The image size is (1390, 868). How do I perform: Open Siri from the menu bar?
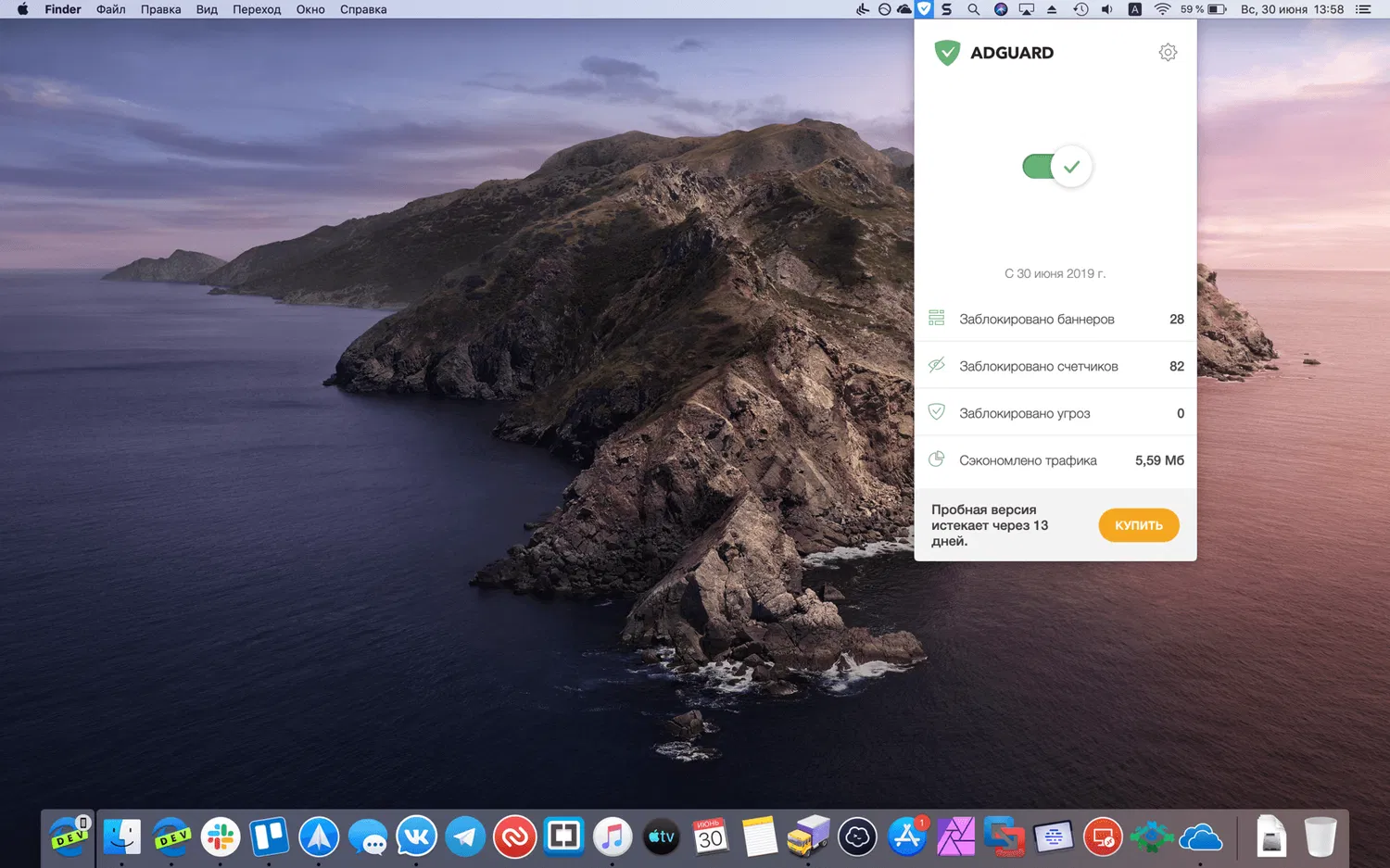(1001, 9)
